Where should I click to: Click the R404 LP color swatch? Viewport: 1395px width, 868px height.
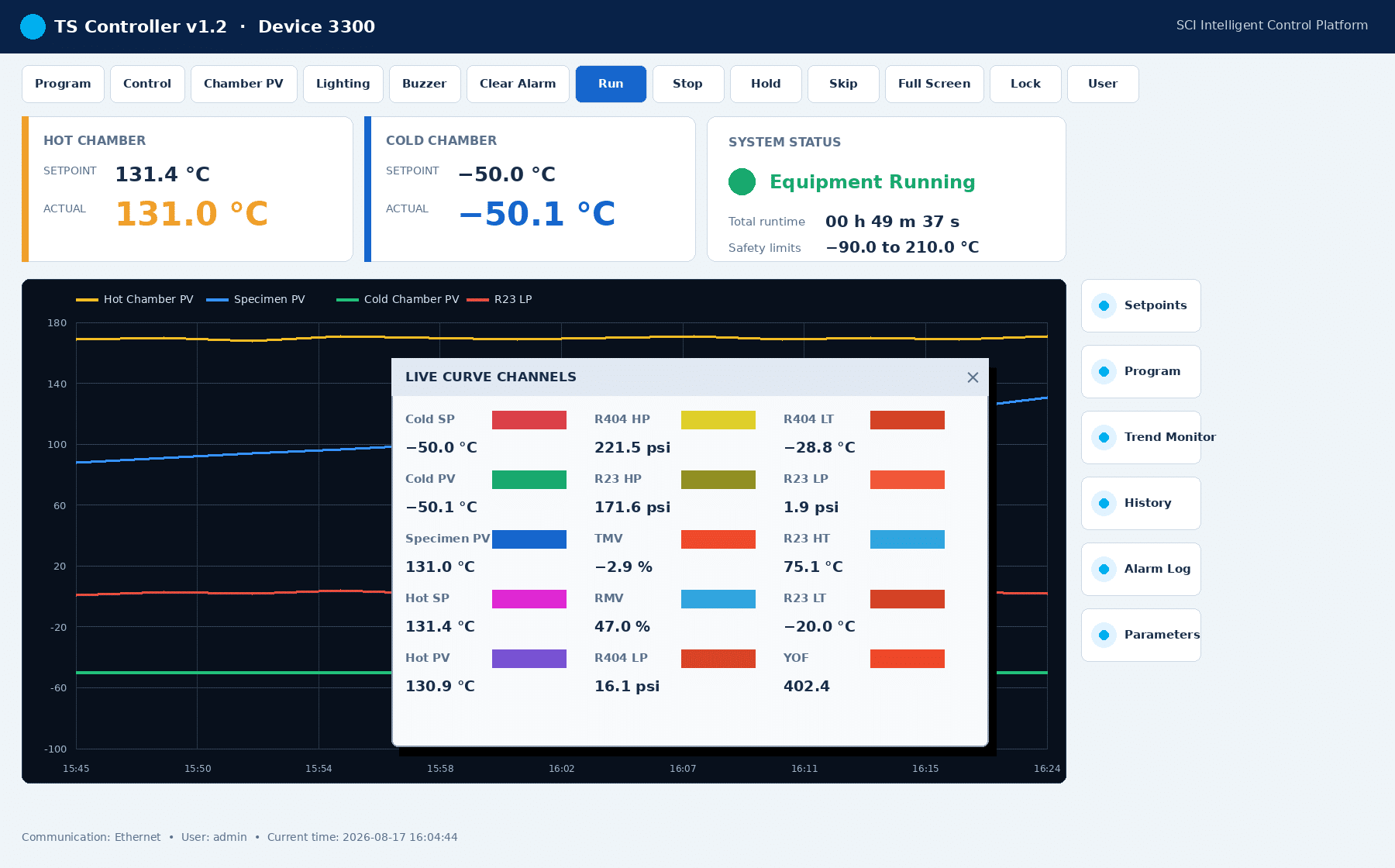718,659
